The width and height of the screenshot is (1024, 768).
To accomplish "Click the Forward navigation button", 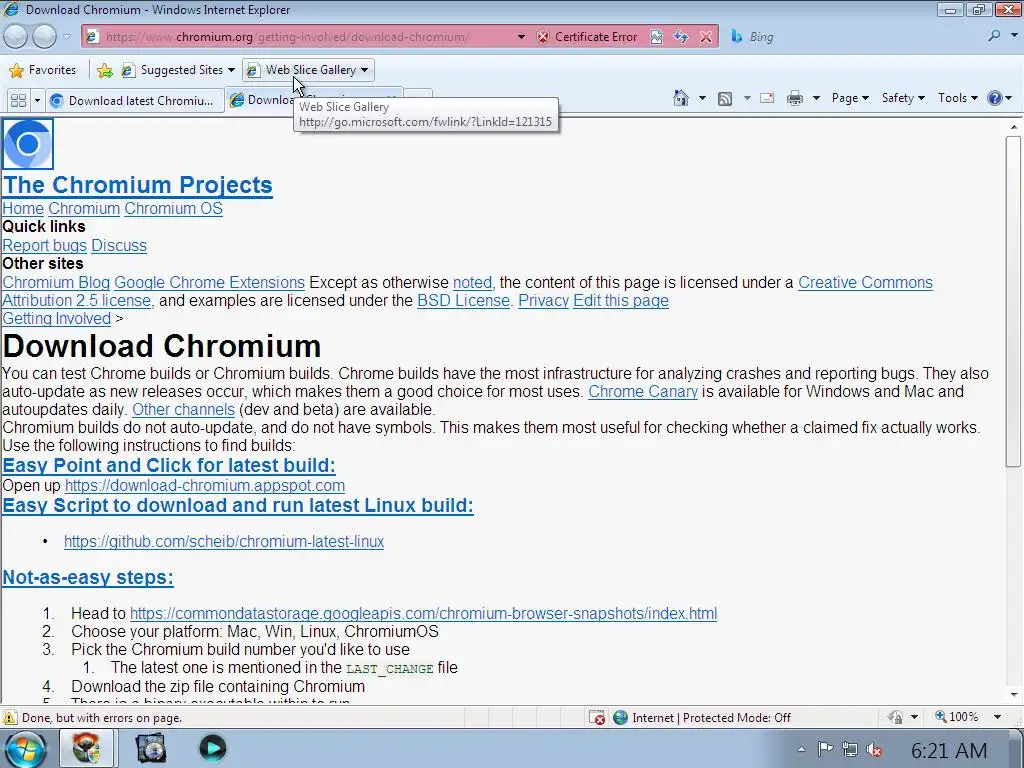I will (x=44, y=37).
